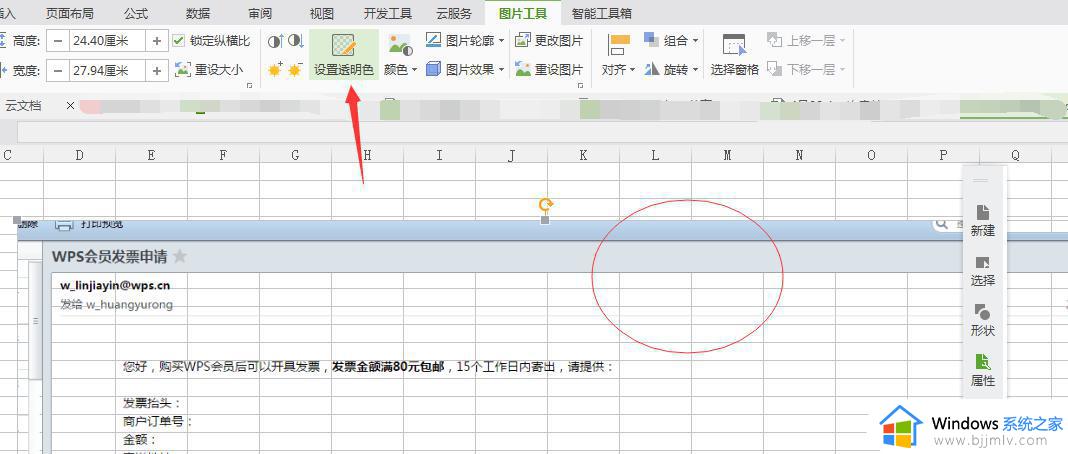The image size is (1068, 454).
Task: Select the 图片工具 tab
Action: (522, 13)
